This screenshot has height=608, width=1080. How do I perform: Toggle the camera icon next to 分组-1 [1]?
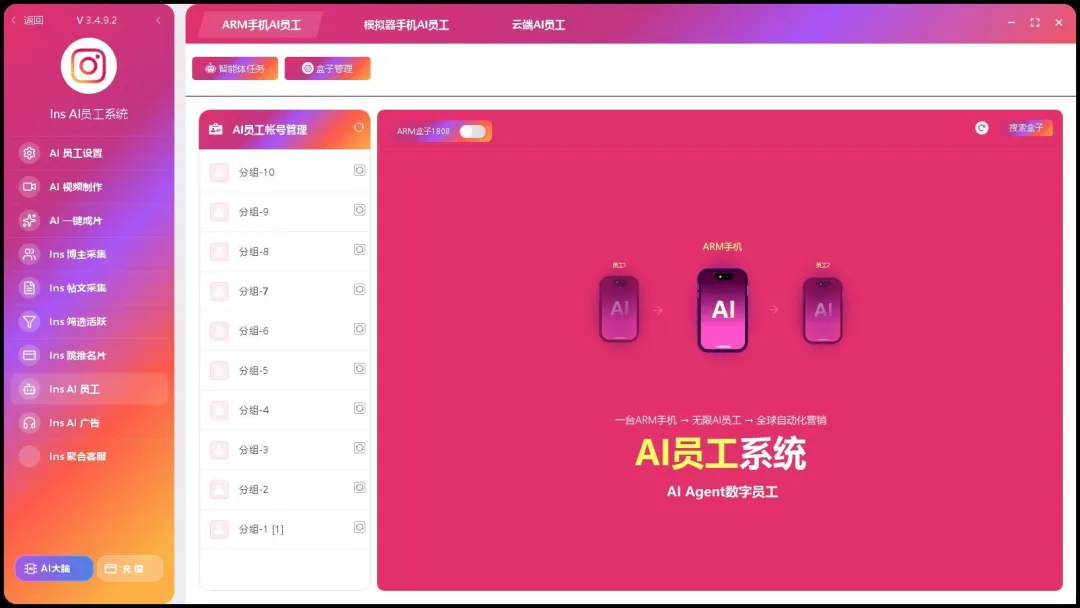click(359, 528)
